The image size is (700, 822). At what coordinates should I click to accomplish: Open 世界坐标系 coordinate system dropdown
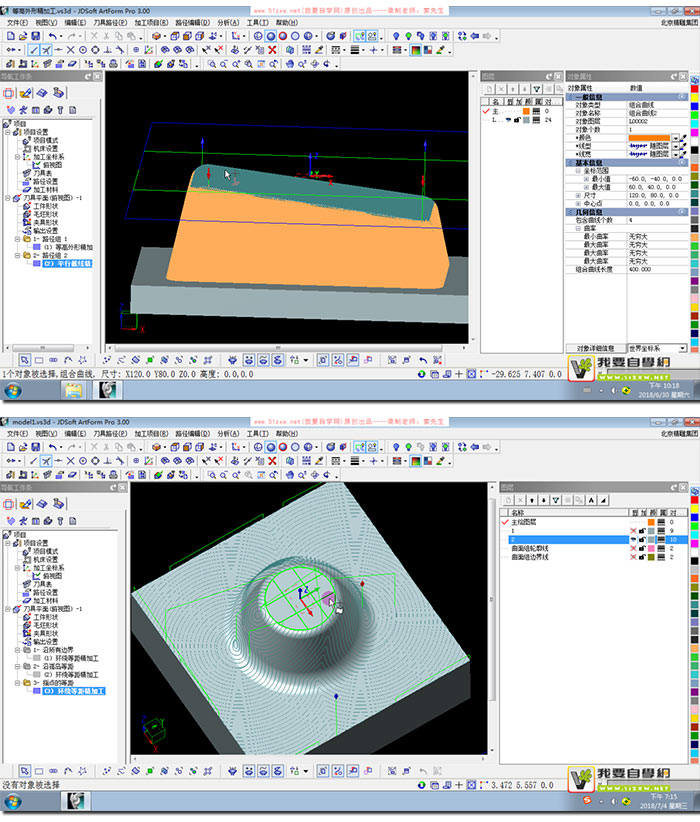[x=682, y=348]
